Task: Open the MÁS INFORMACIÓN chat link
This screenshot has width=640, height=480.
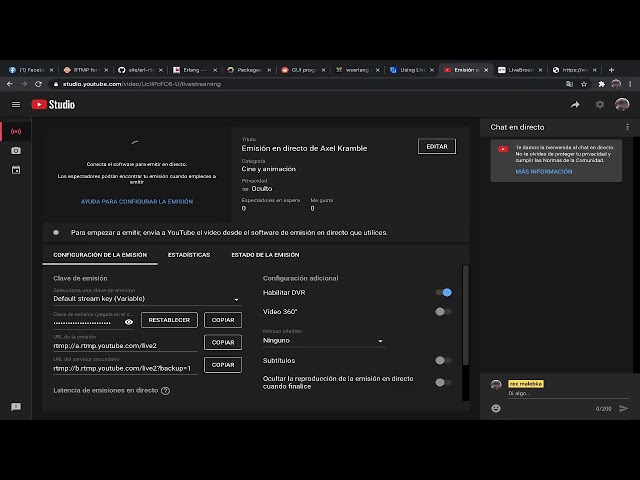Action: [544, 172]
